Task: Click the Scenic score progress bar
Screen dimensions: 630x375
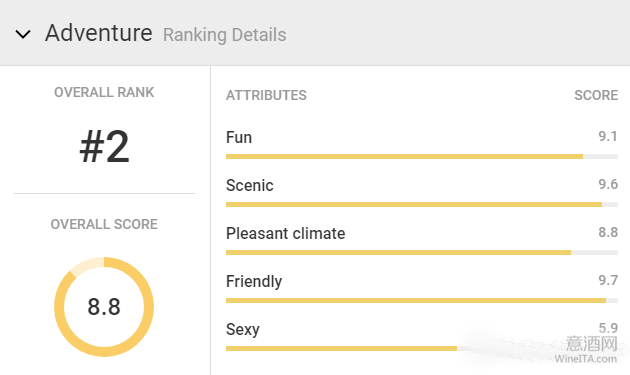Action: (422, 205)
